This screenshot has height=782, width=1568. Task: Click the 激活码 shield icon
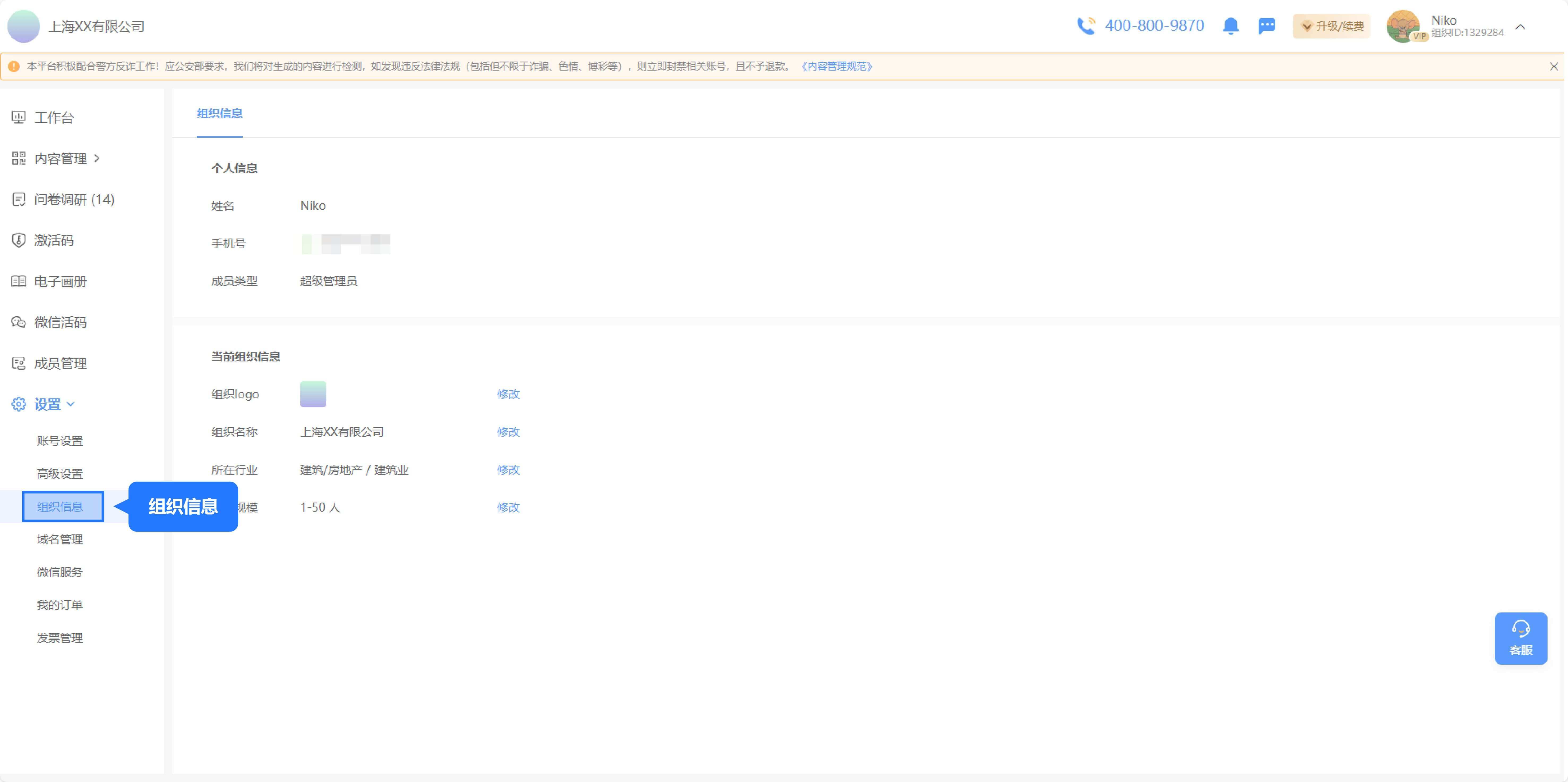tap(19, 240)
